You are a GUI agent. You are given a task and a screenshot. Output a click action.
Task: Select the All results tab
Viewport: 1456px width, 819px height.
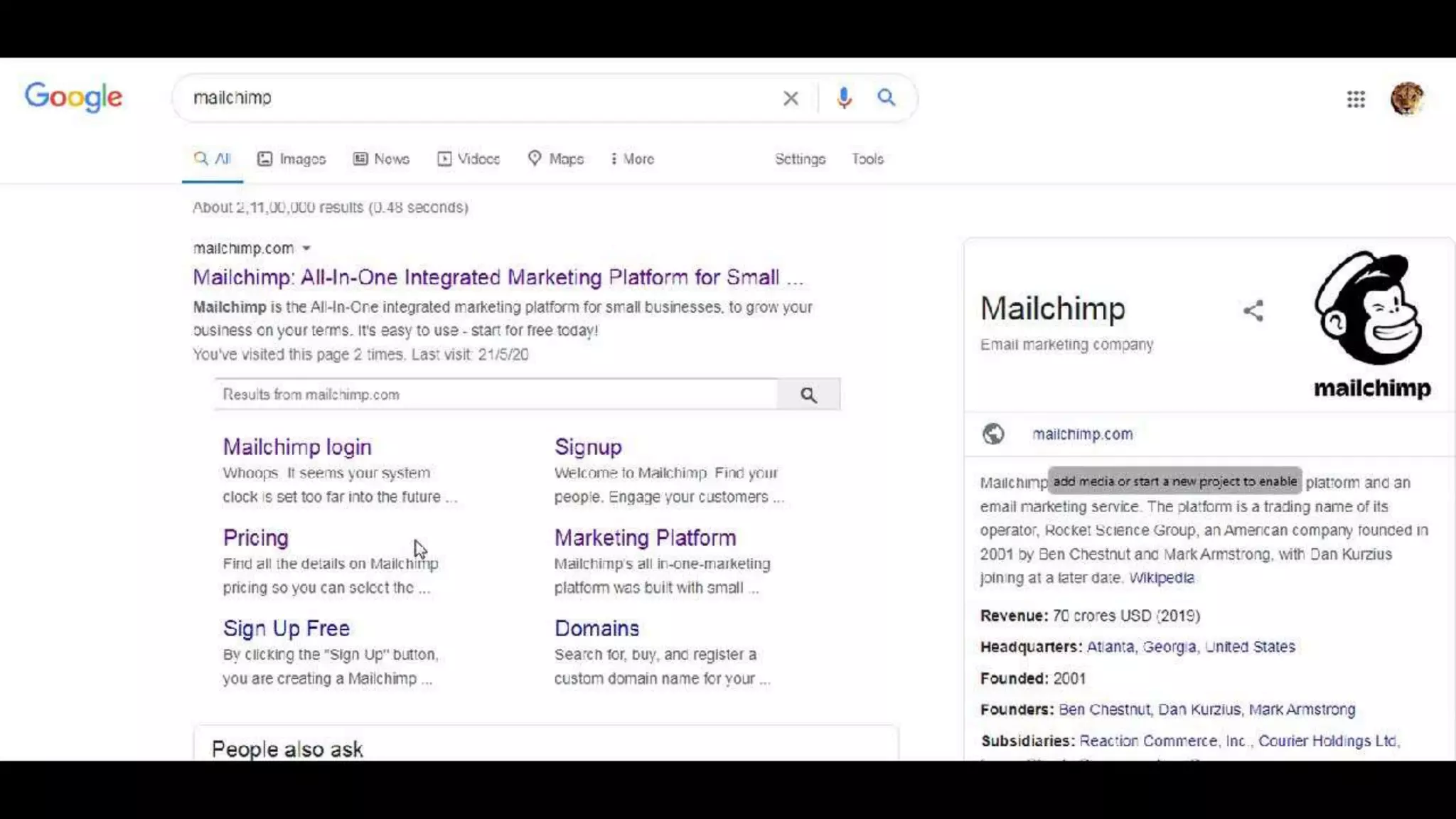point(213,159)
